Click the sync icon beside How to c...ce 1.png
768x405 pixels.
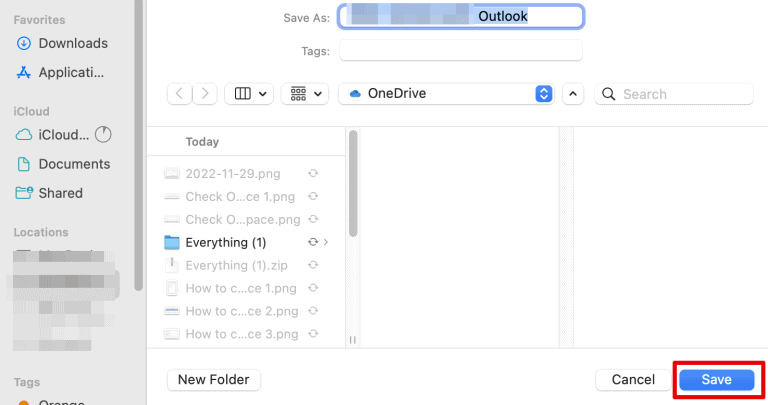(313, 287)
